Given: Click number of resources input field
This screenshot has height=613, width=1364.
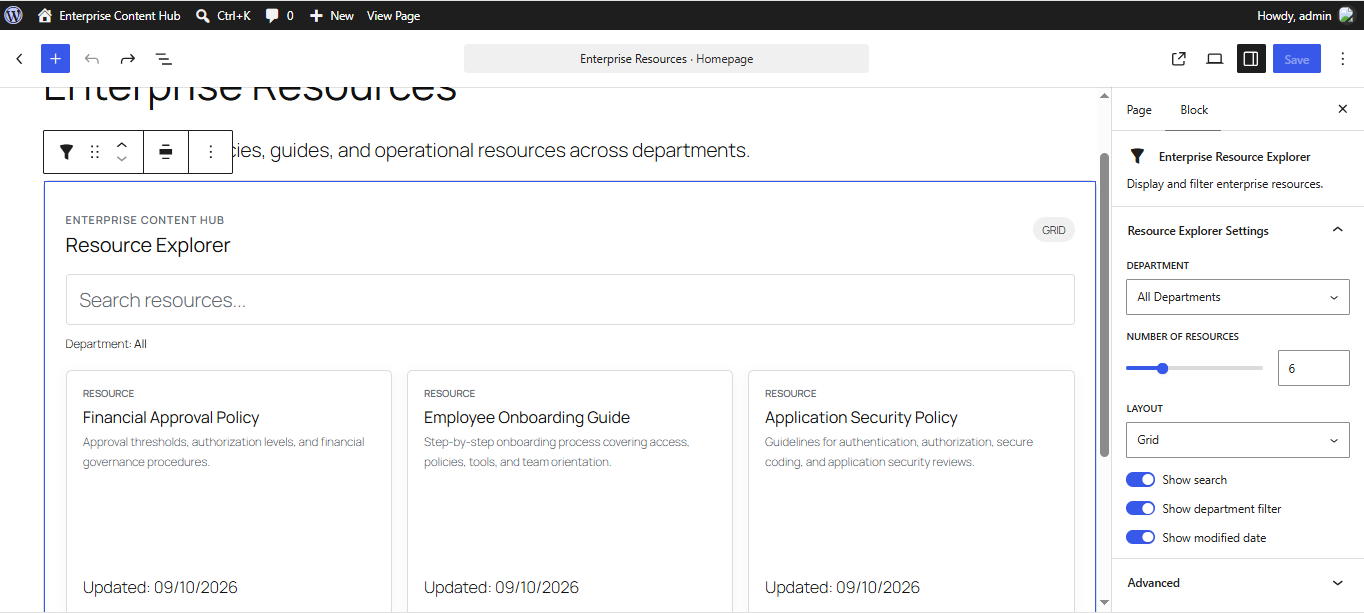Looking at the screenshot, I should [1313, 368].
